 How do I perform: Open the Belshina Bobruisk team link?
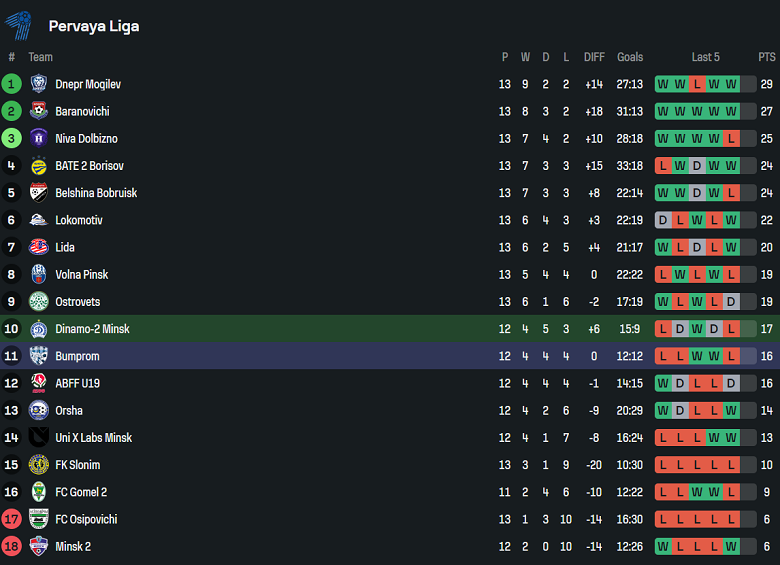[x=96, y=193]
